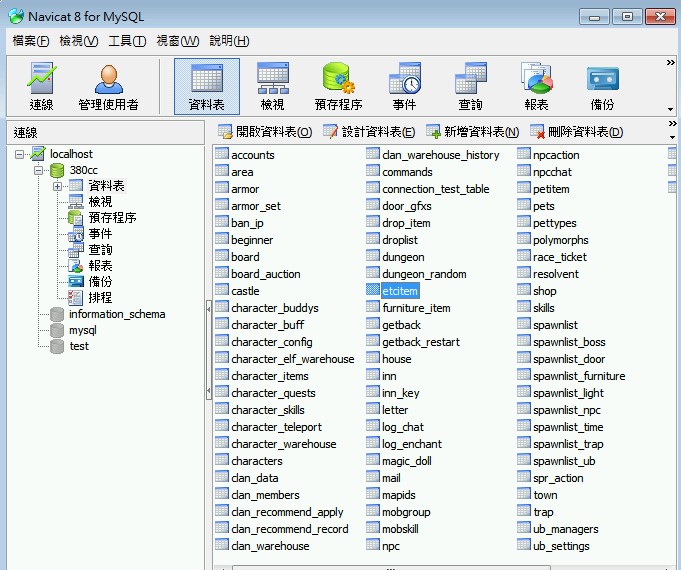Select the clan_warehouse_history table
The width and height of the screenshot is (681, 570).
click(x=441, y=155)
